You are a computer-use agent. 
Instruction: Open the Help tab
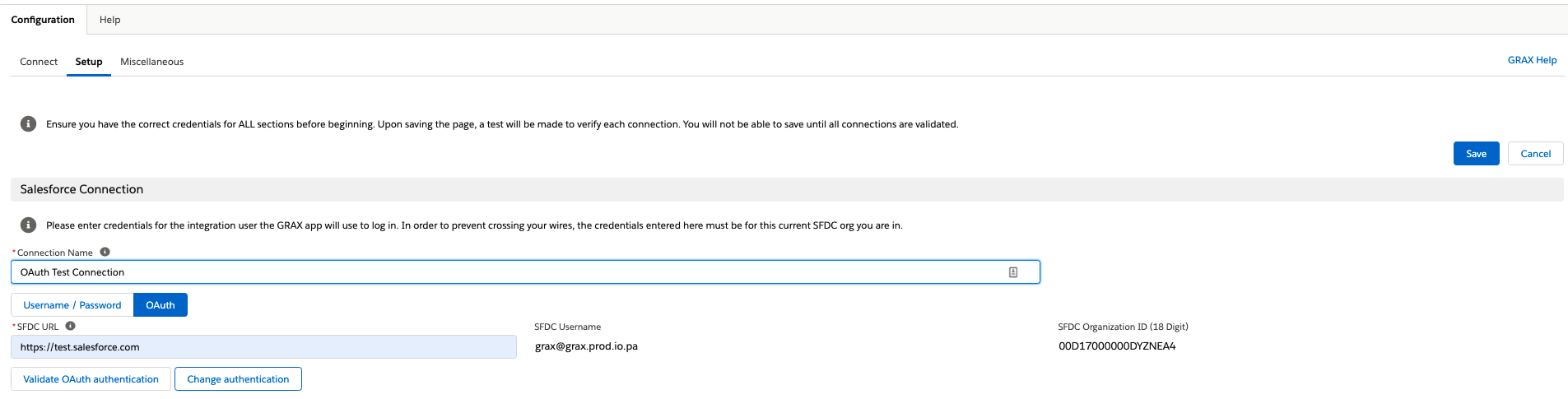[x=109, y=20]
